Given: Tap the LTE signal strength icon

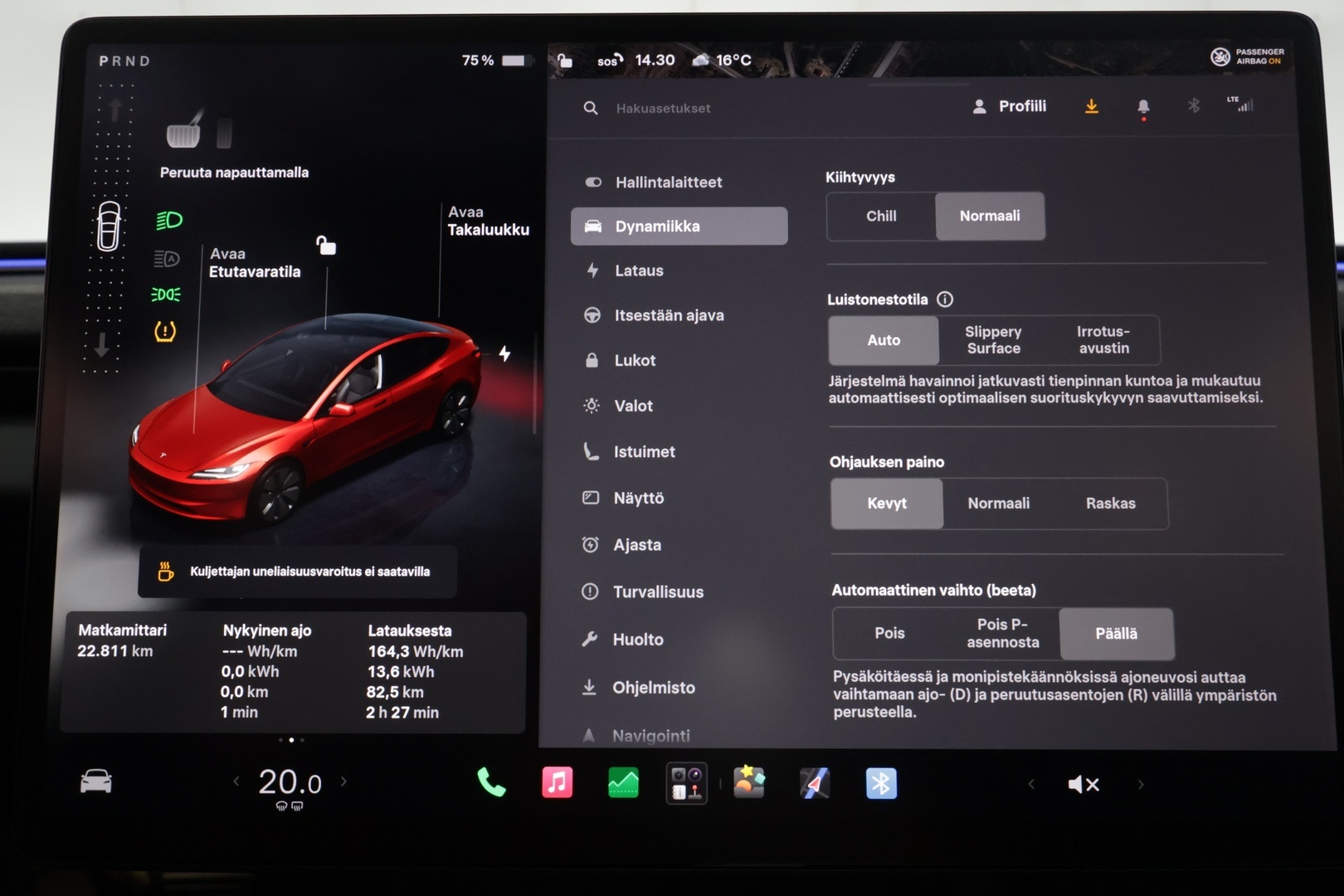Looking at the screenshot, I should [x=1240, y=104].
